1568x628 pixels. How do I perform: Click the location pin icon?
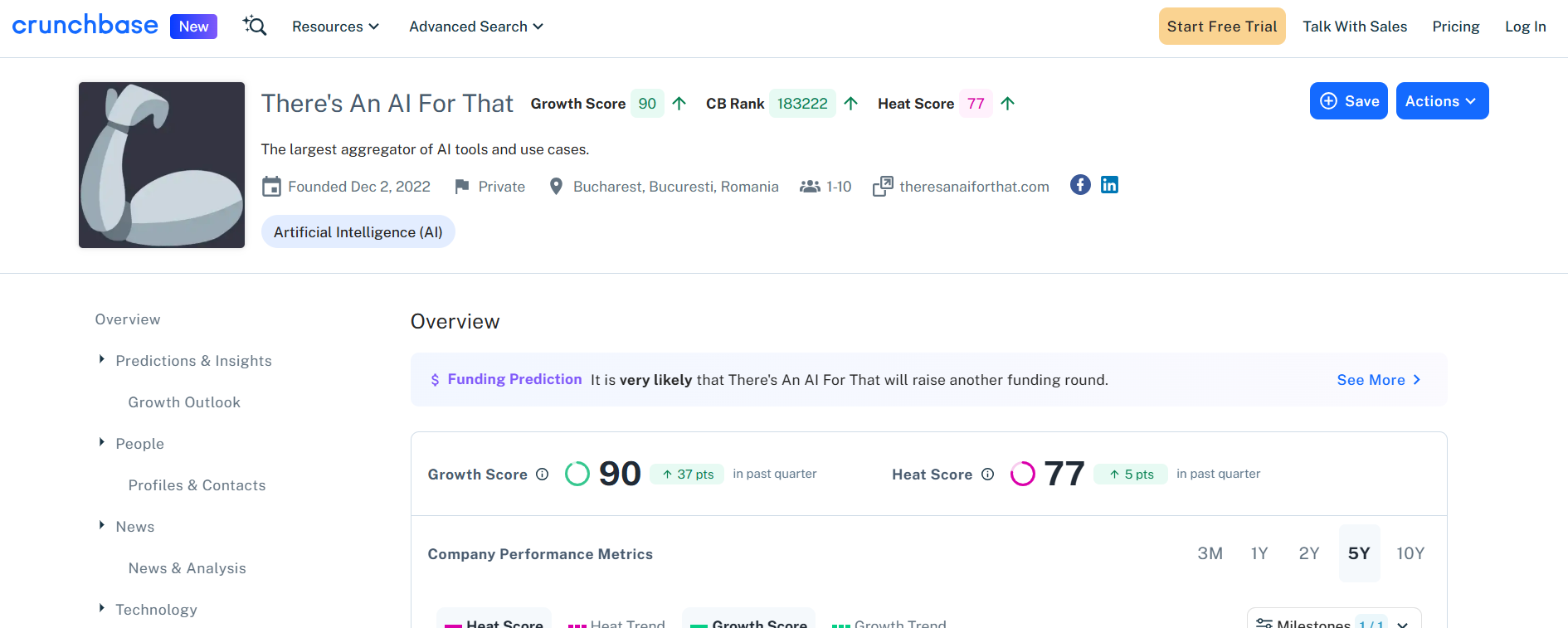point(557,187)
